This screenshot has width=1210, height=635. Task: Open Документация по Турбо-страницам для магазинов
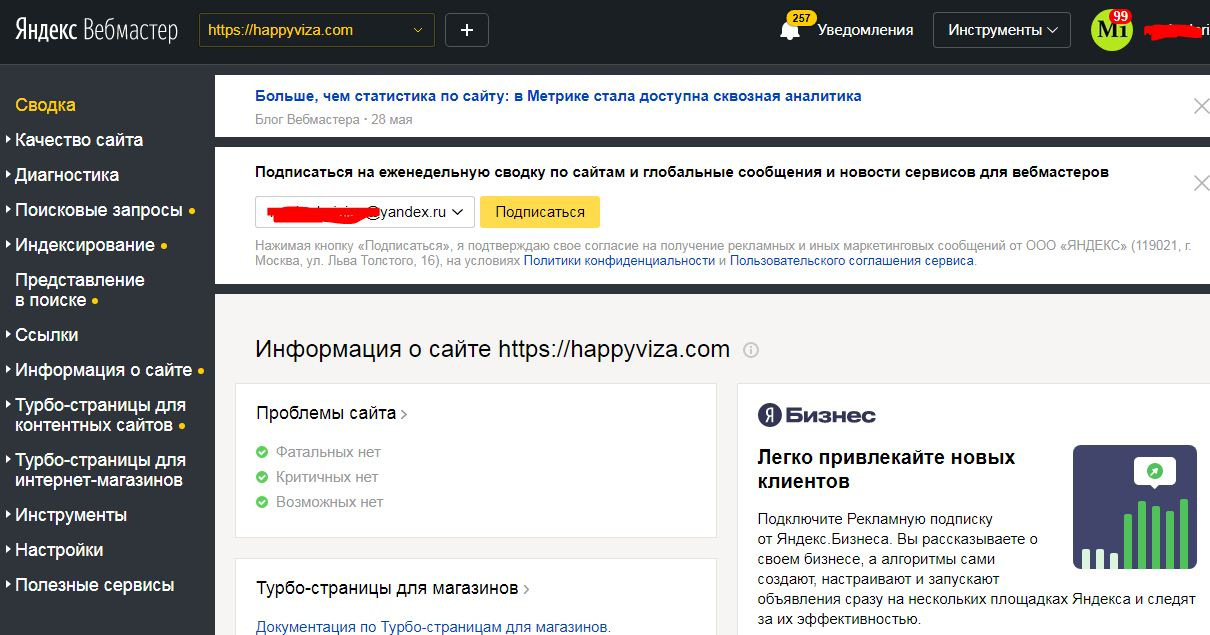[433, 627]
